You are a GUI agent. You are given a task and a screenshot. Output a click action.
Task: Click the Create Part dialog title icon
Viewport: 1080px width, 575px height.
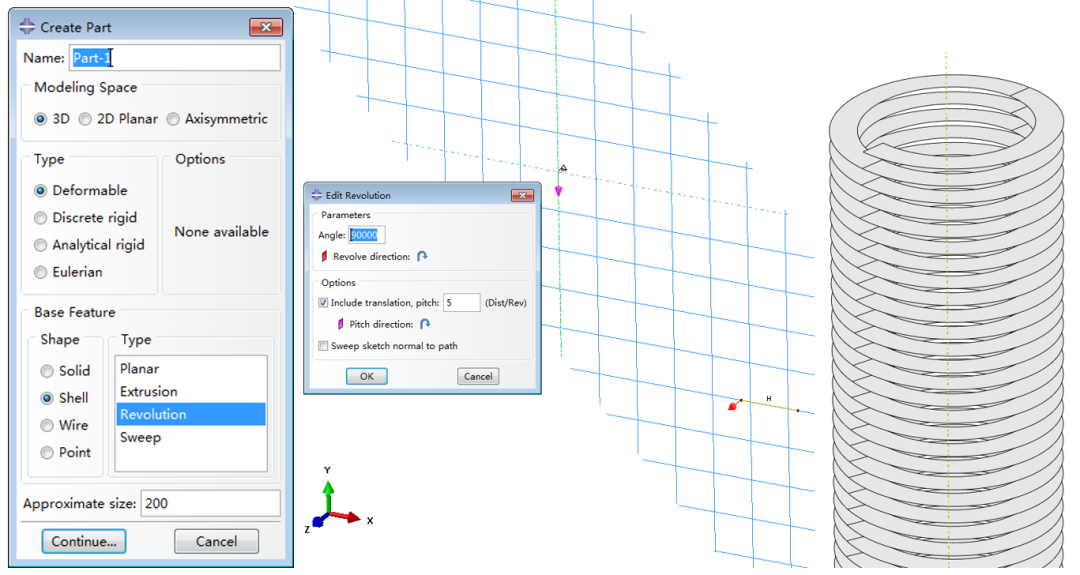tap(27, 27)
